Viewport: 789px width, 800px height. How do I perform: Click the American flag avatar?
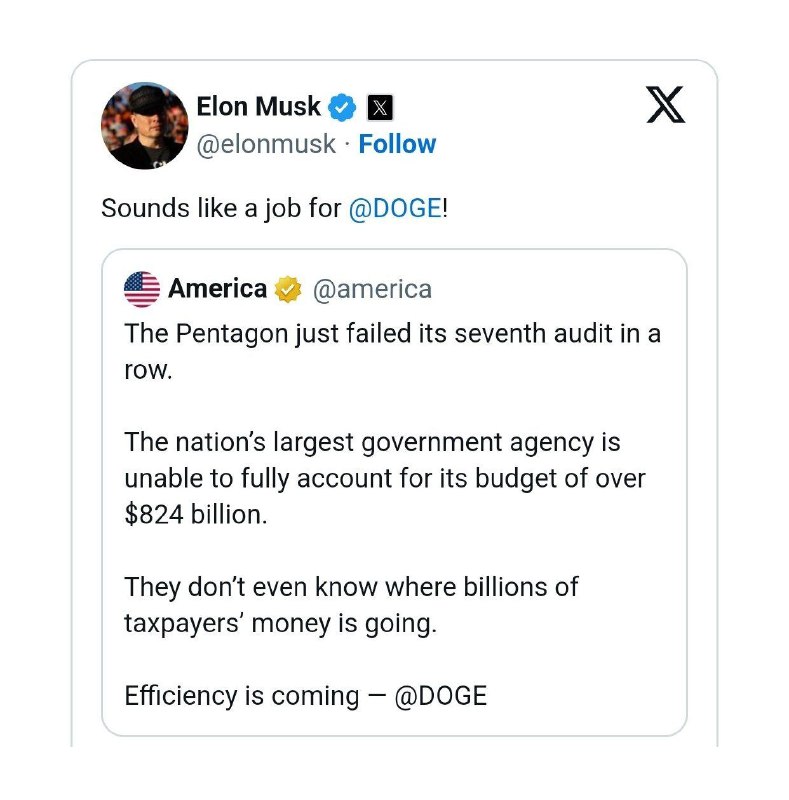click(142, 289)
